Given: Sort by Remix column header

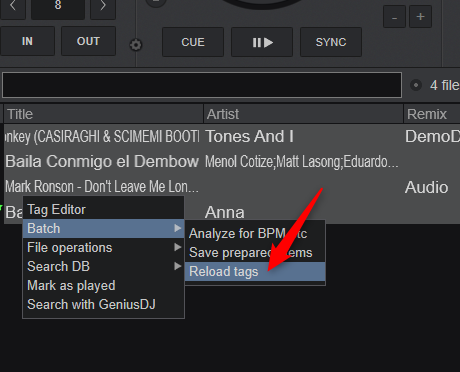Looking at the screenshot, I should 432,114.
